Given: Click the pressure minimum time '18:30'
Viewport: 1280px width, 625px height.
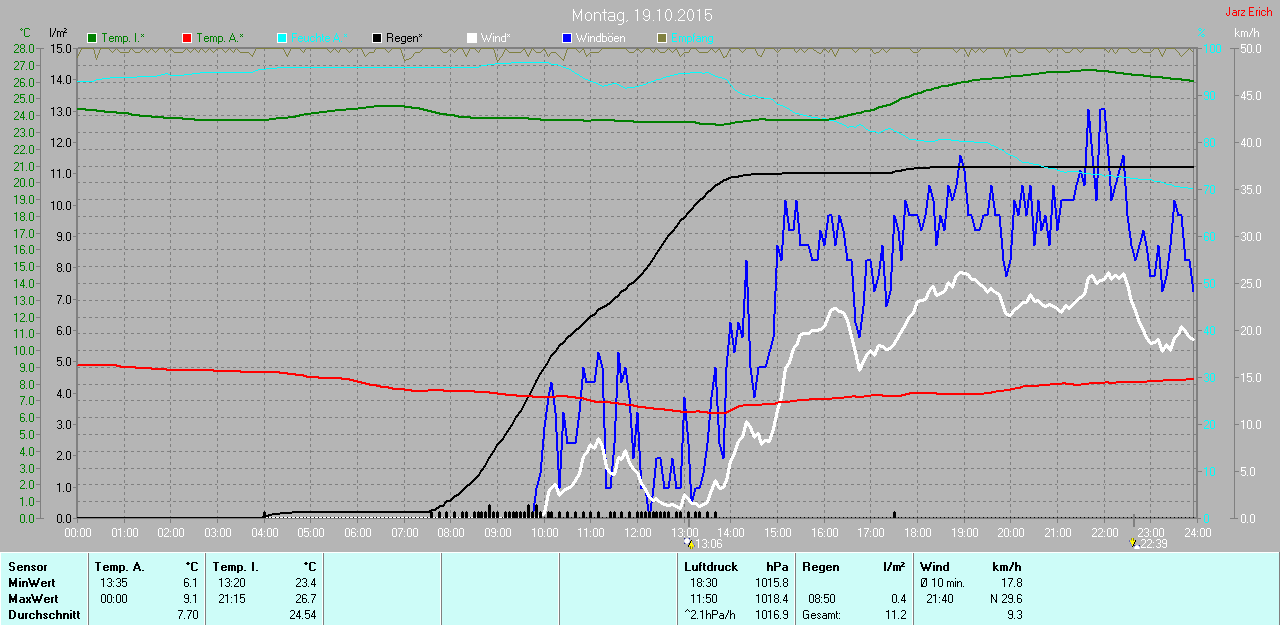Looking at the screenshot, I should tap(704, 583).
